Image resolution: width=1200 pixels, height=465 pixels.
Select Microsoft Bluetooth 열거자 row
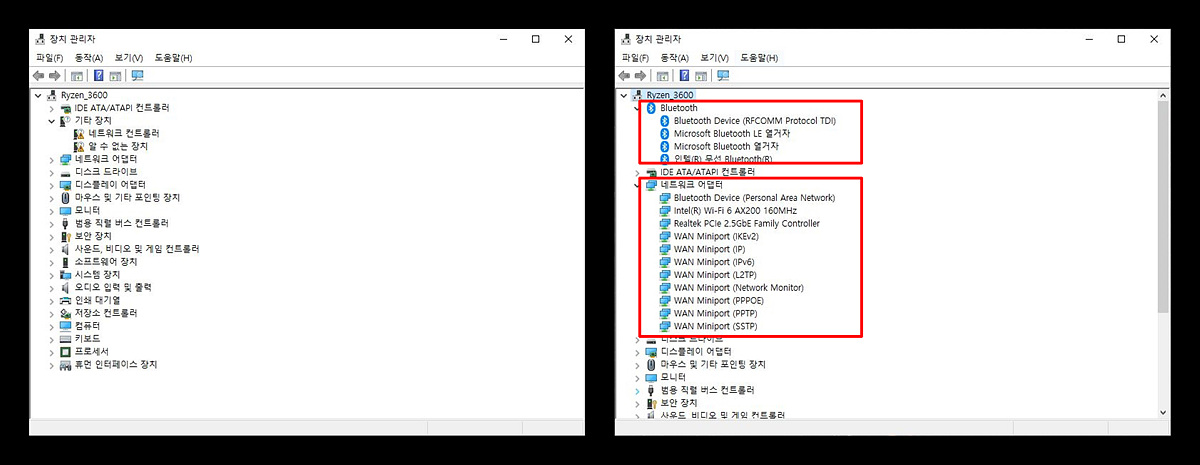(x=725, y=146)
